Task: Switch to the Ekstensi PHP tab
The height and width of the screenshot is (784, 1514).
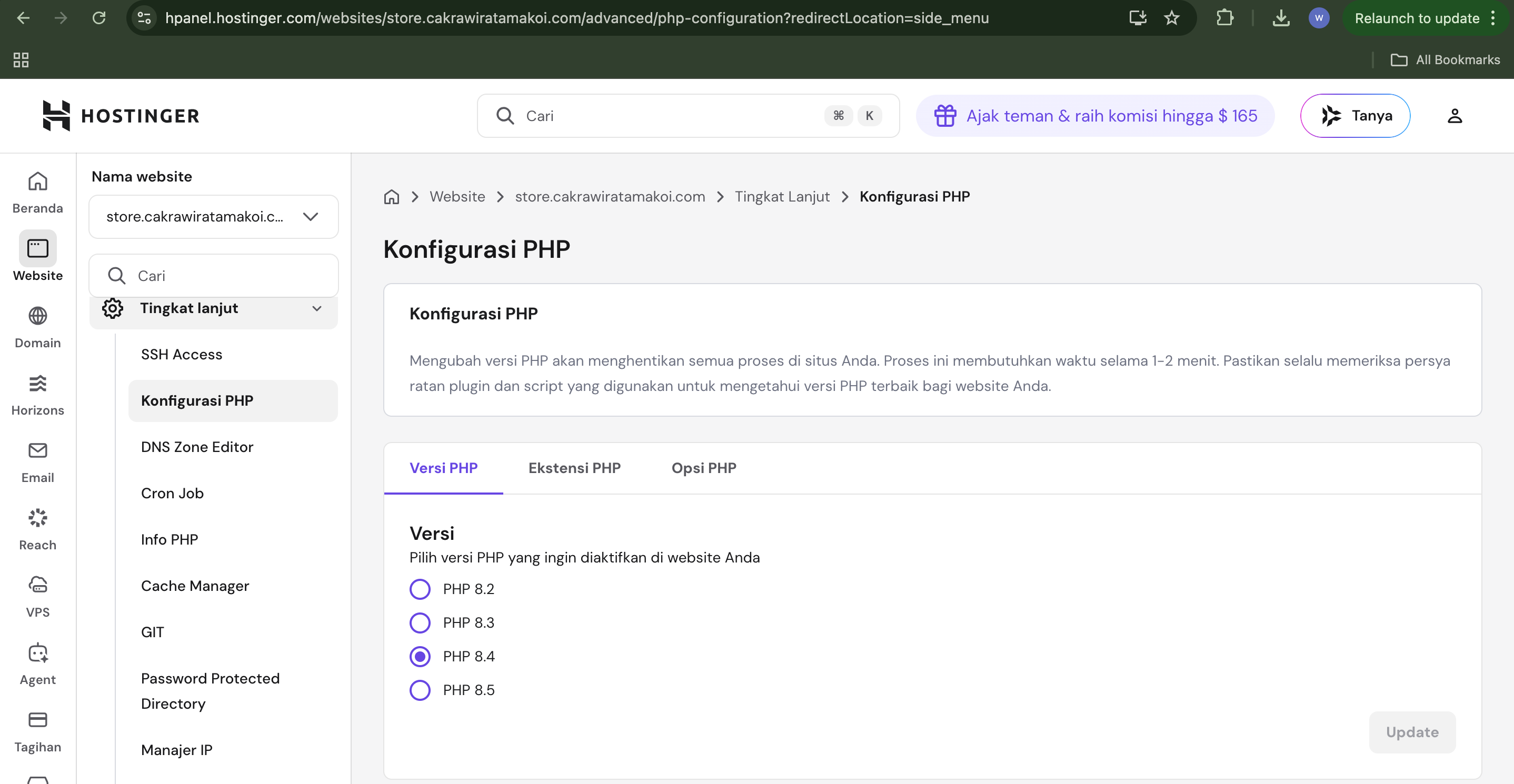Action: click(x=574, y=468)
